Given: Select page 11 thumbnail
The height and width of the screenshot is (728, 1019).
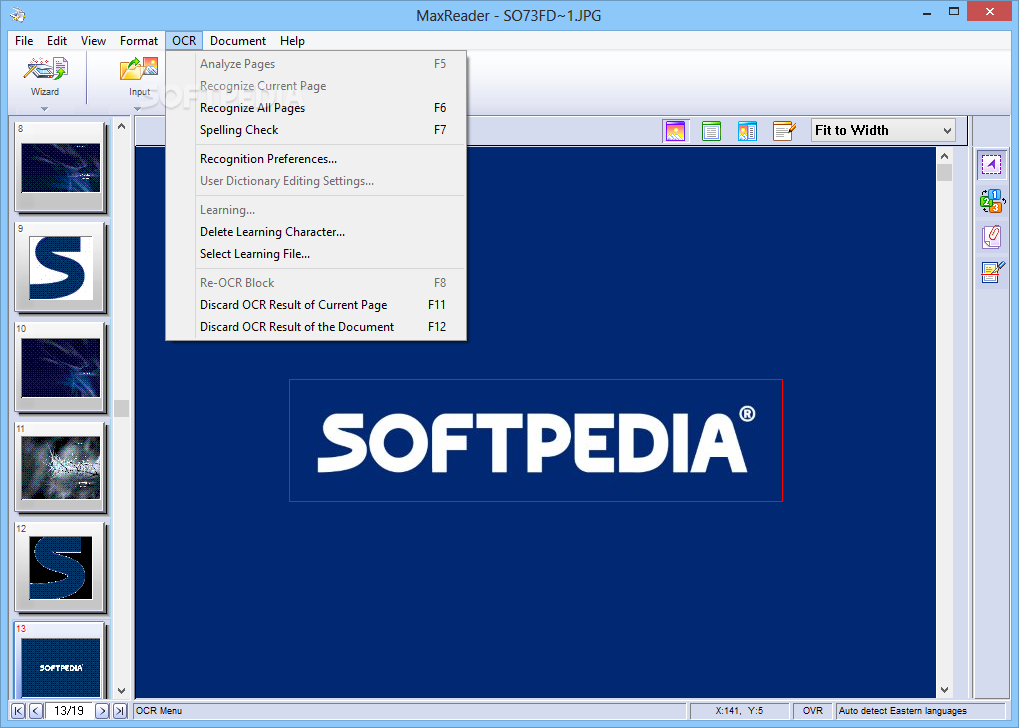Looking at the screenshot, I should pyautogui.click(x=60, y=467).
